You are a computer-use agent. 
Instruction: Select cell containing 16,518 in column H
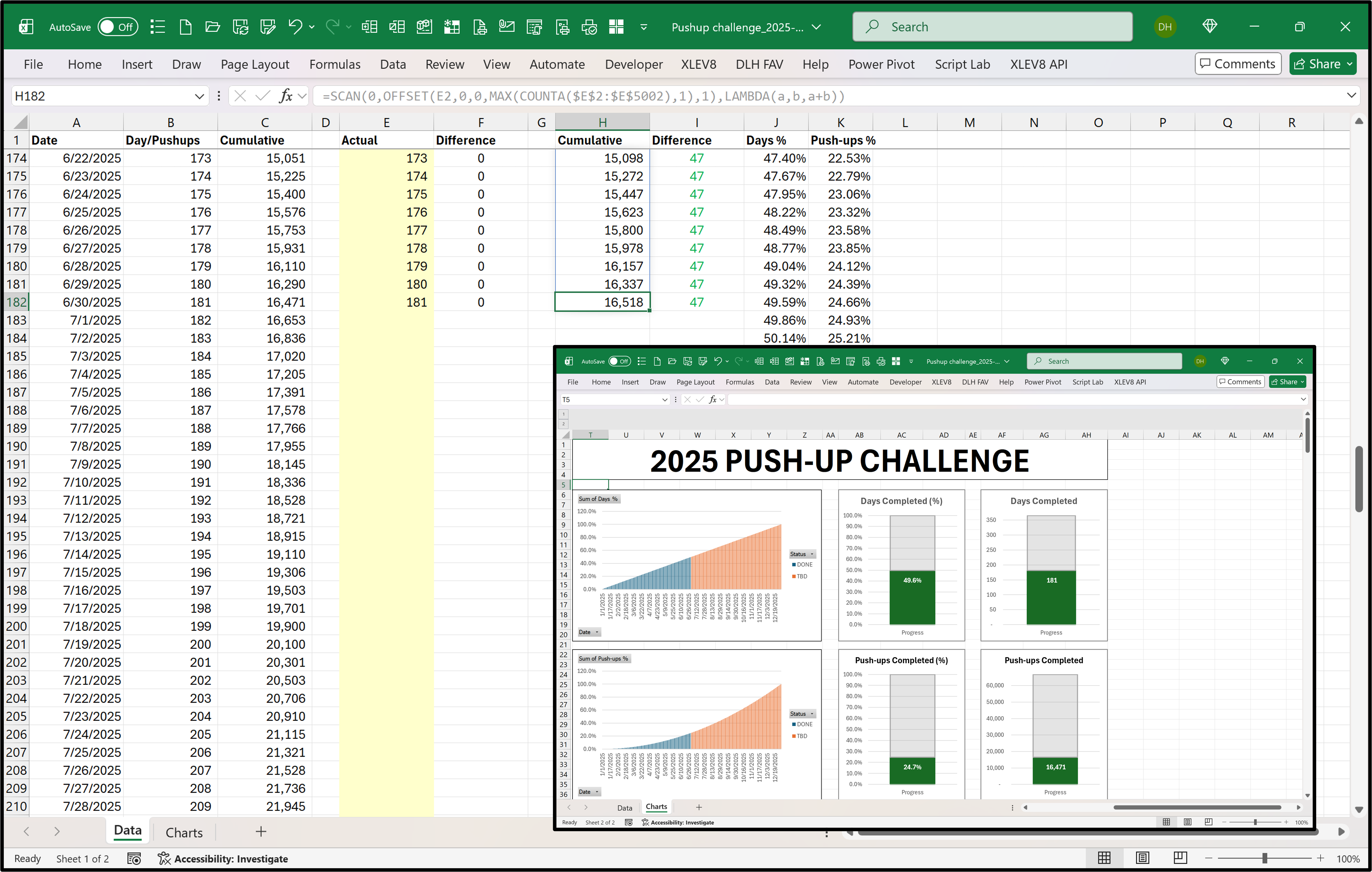pyautogui.click(x=602, y=302)
